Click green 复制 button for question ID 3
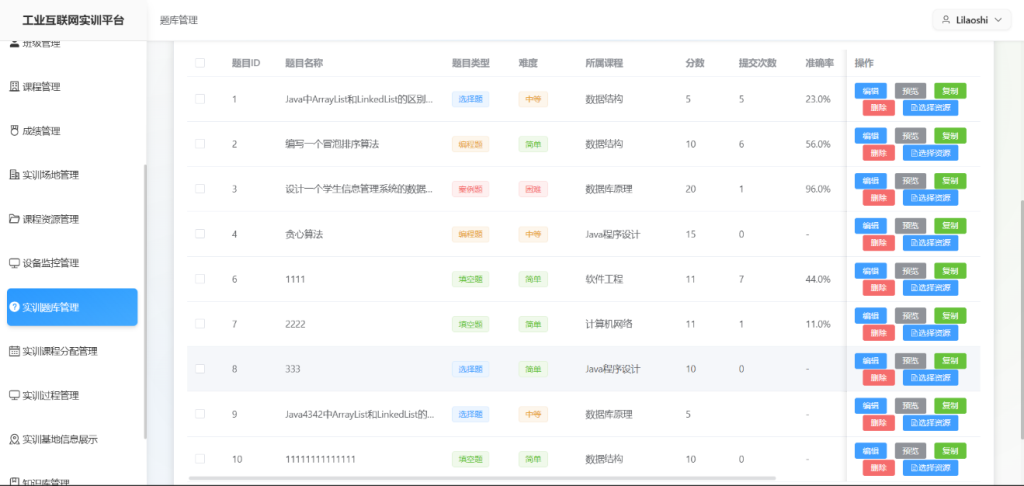Viewport: 1024px width, 486px height. [x=950, y=181]
